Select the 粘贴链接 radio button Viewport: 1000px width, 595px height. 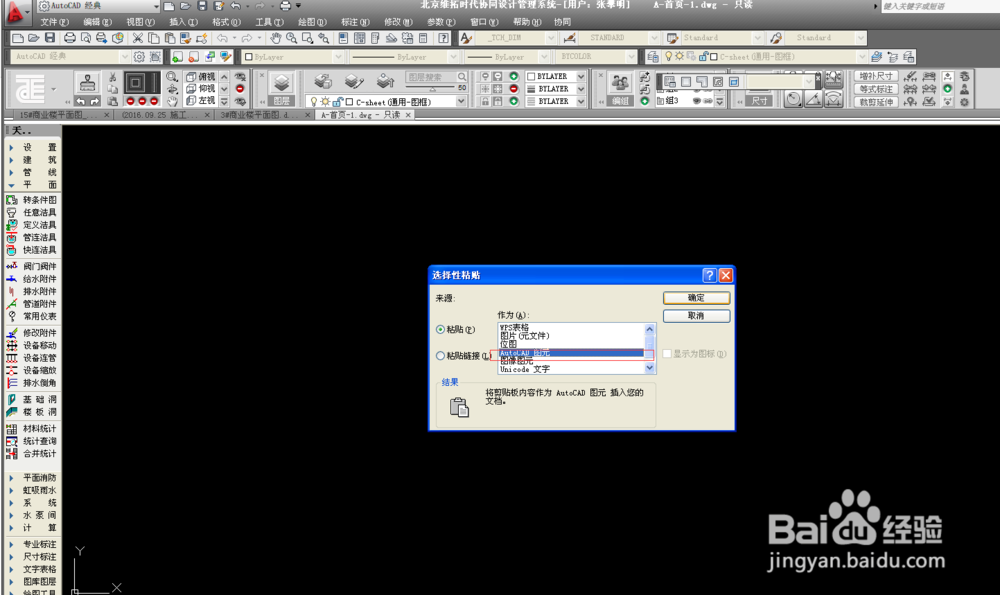[x=440, y=356]
